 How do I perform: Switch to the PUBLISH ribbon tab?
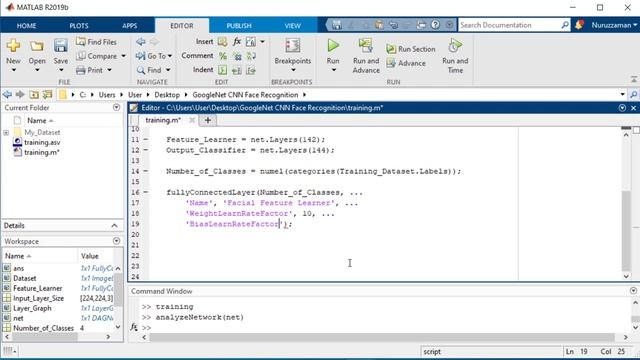[x=239, y=26]
